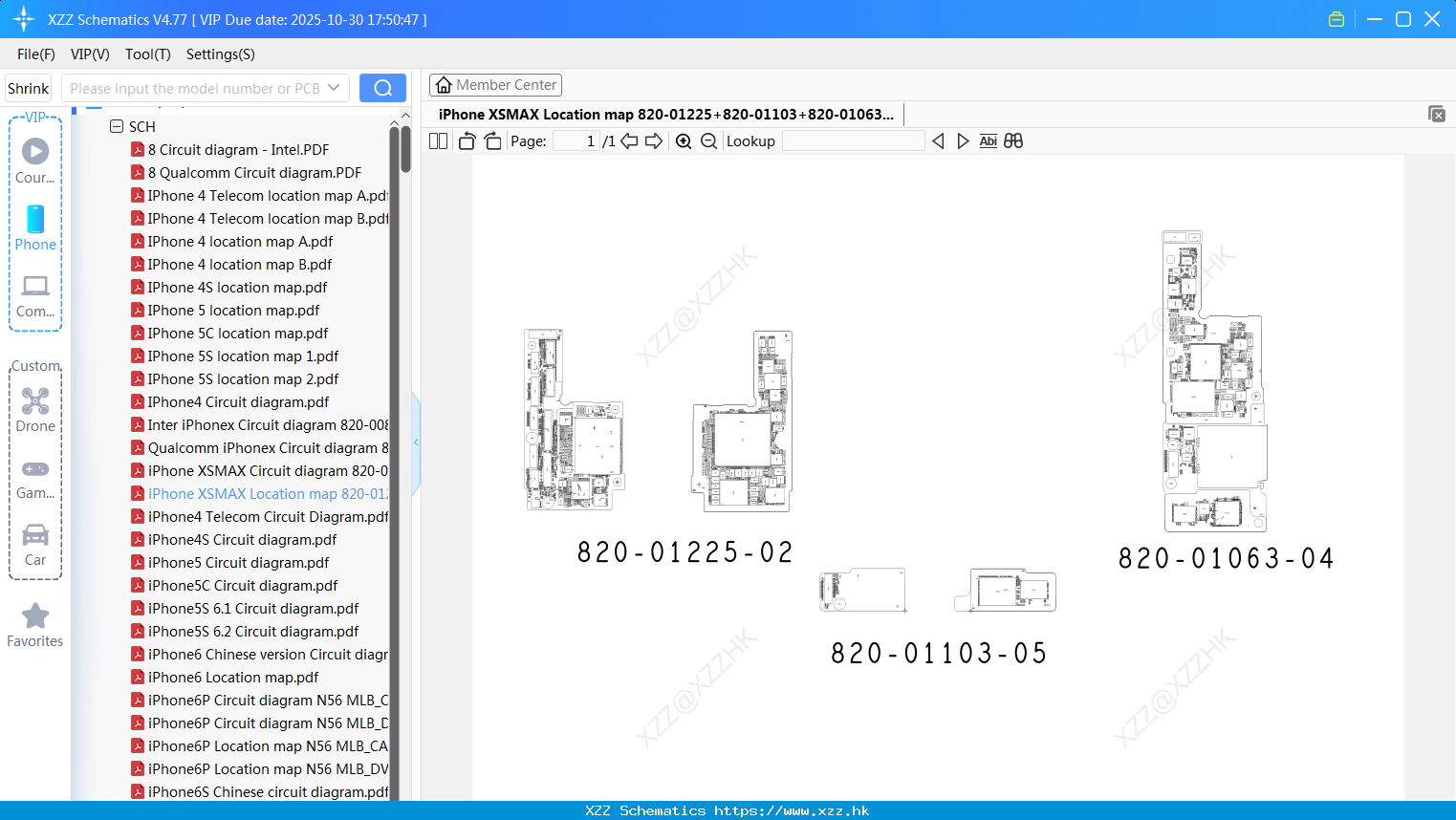Go to the previous page arrow
Screen dimensions: 1456x820
(x=629, y=141)
